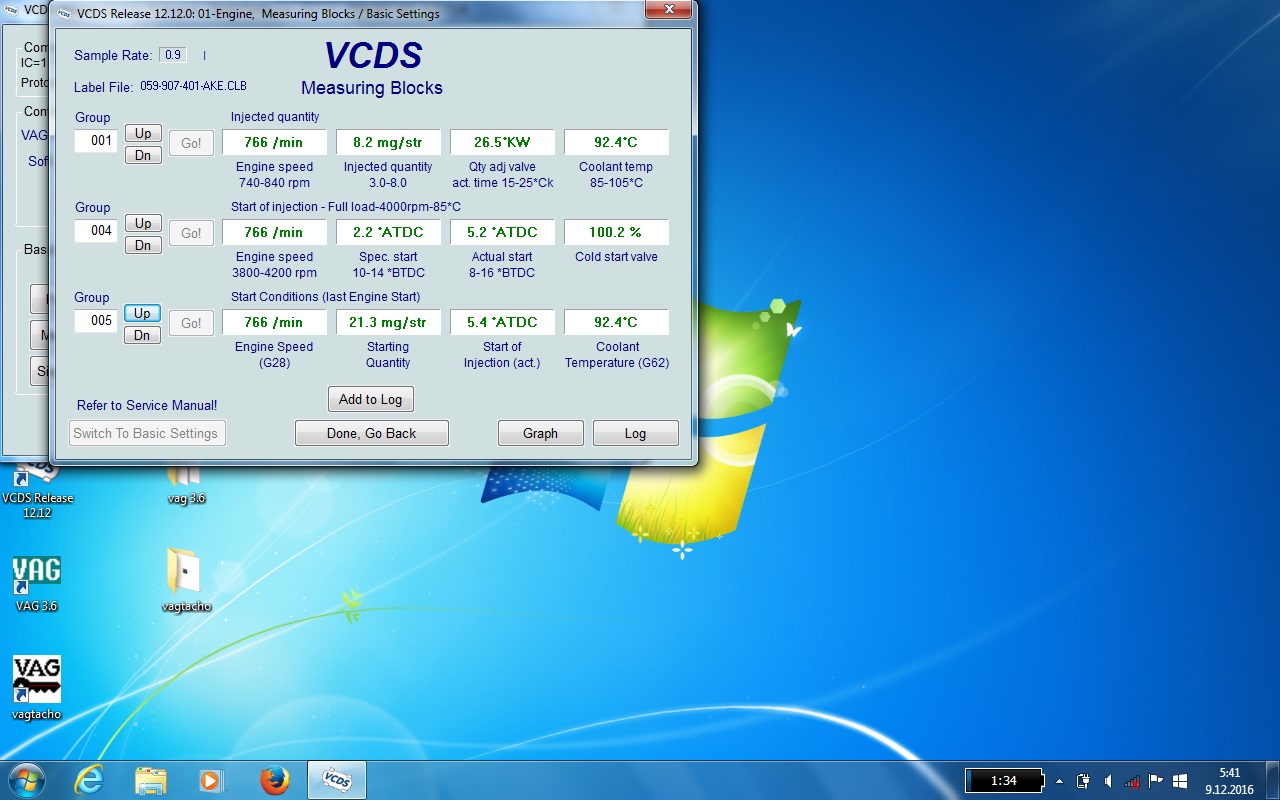Select the VCDS taskbar button
Image resolution: width=1280 pixels, height=800 pixels.
pos(336,780)
